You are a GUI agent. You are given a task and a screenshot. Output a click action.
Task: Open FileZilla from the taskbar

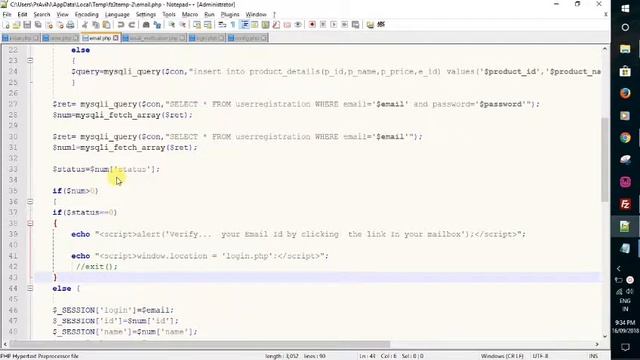click(x=625, y=204)
